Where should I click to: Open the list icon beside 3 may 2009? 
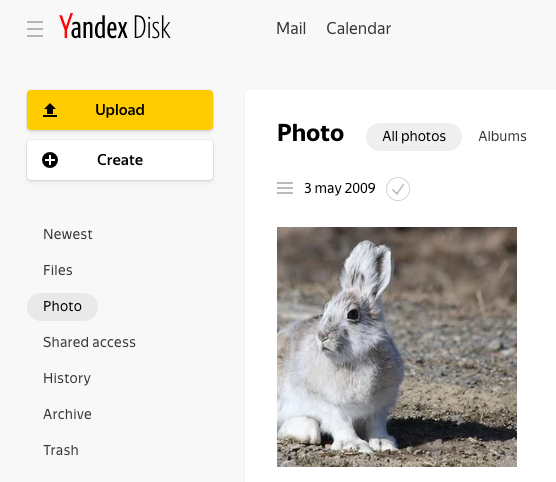tap(285, 188)
